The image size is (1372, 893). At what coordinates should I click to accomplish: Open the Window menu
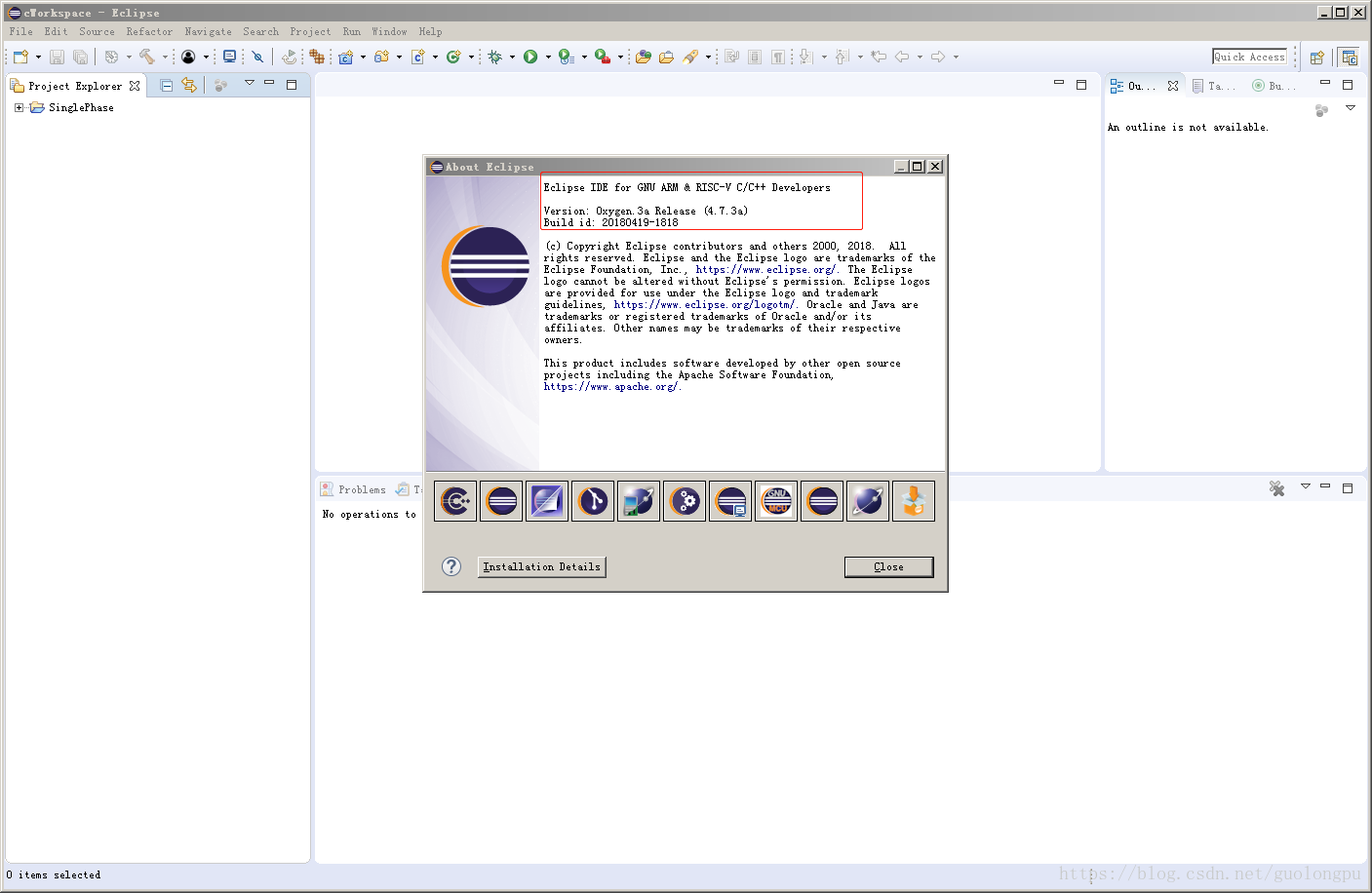click(389, 31)
